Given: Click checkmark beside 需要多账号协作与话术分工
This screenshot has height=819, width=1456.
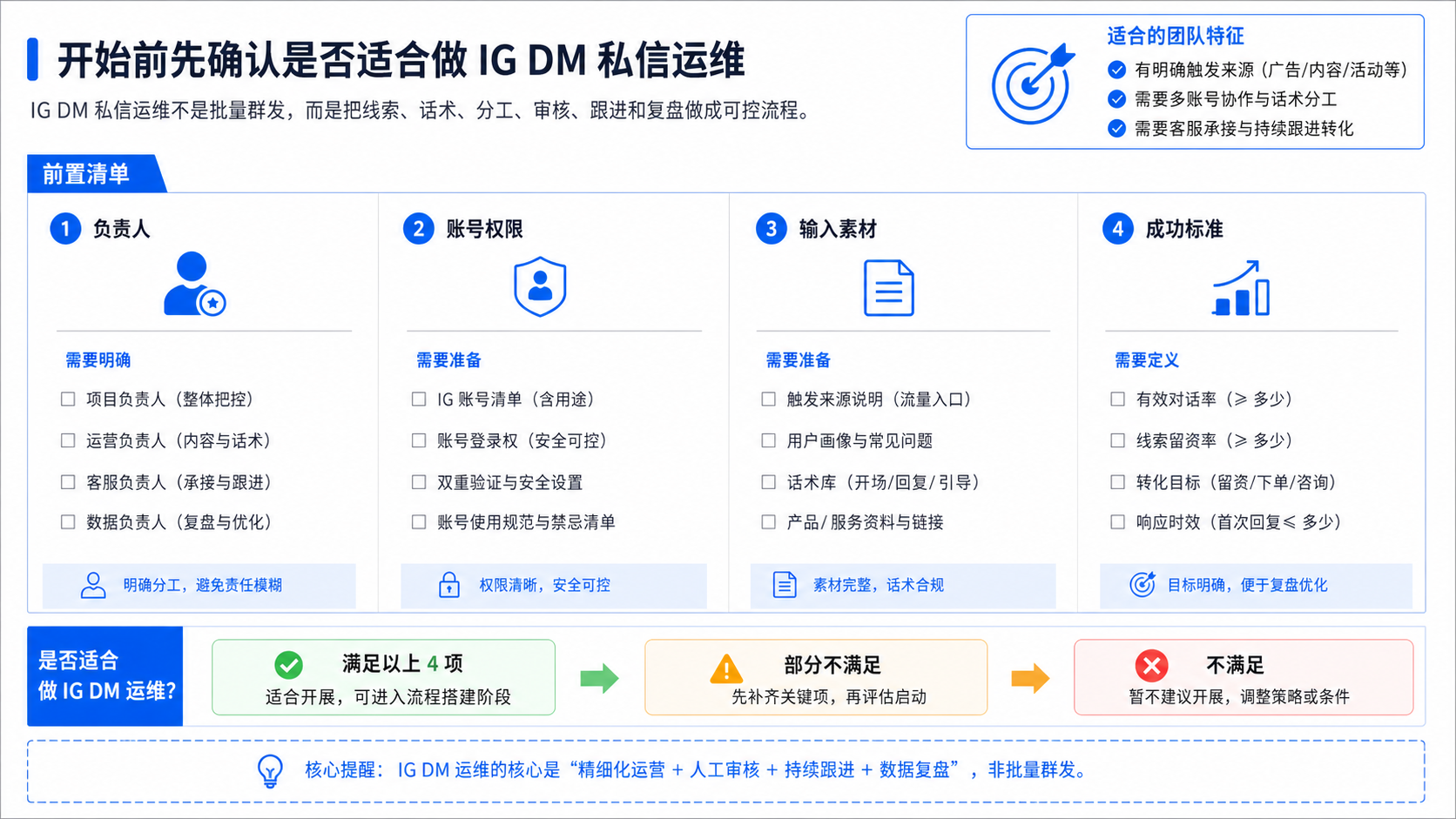Looking at the screenshot, I should pyautogui.click(x=1116, y=99).
